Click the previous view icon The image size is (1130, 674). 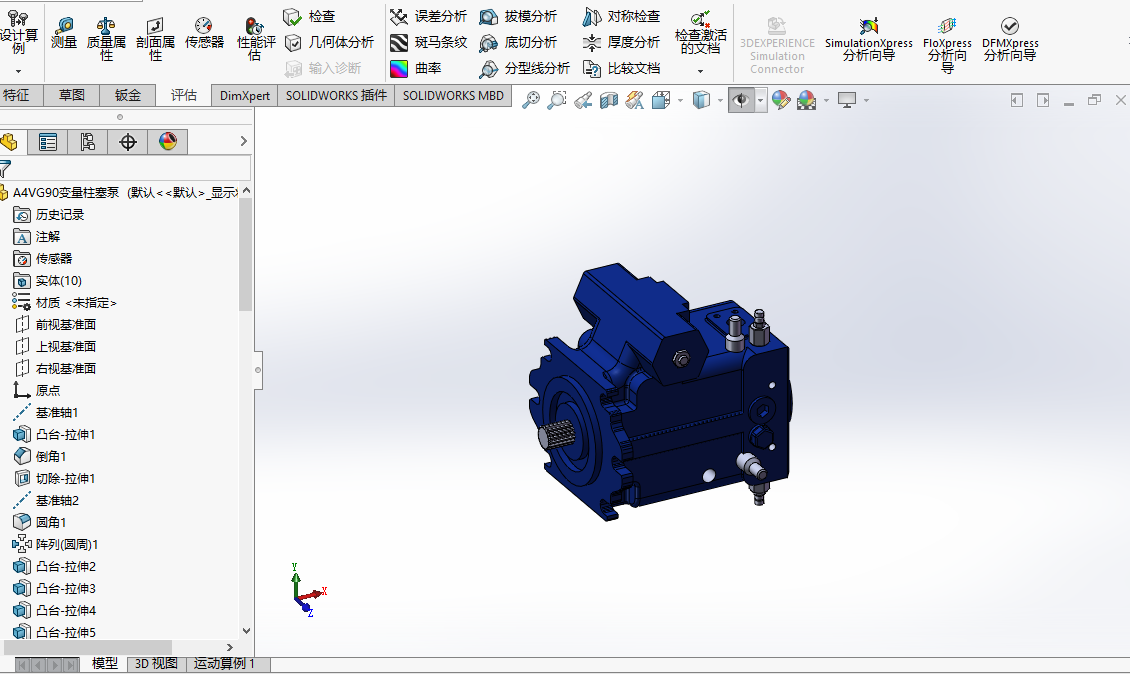point(583,100)
